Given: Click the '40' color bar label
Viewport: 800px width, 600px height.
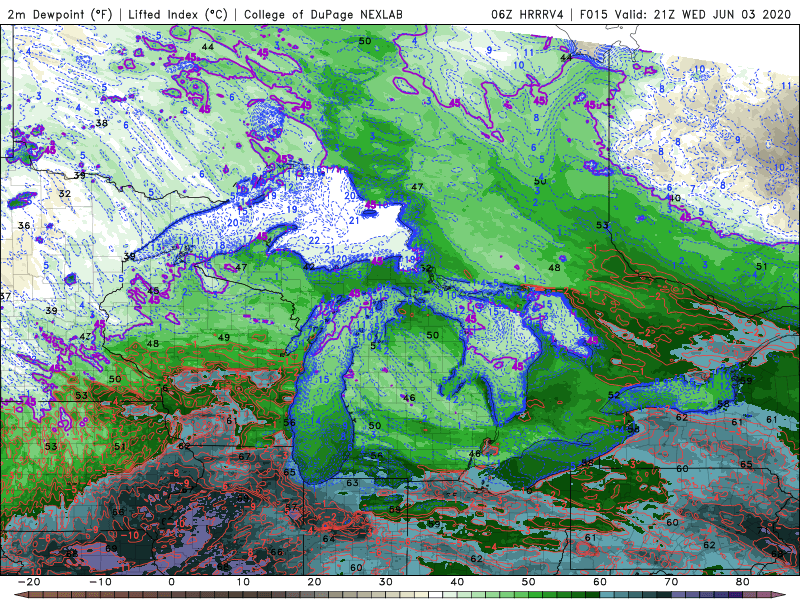Looking at the screenshot, I should point(457,582).
